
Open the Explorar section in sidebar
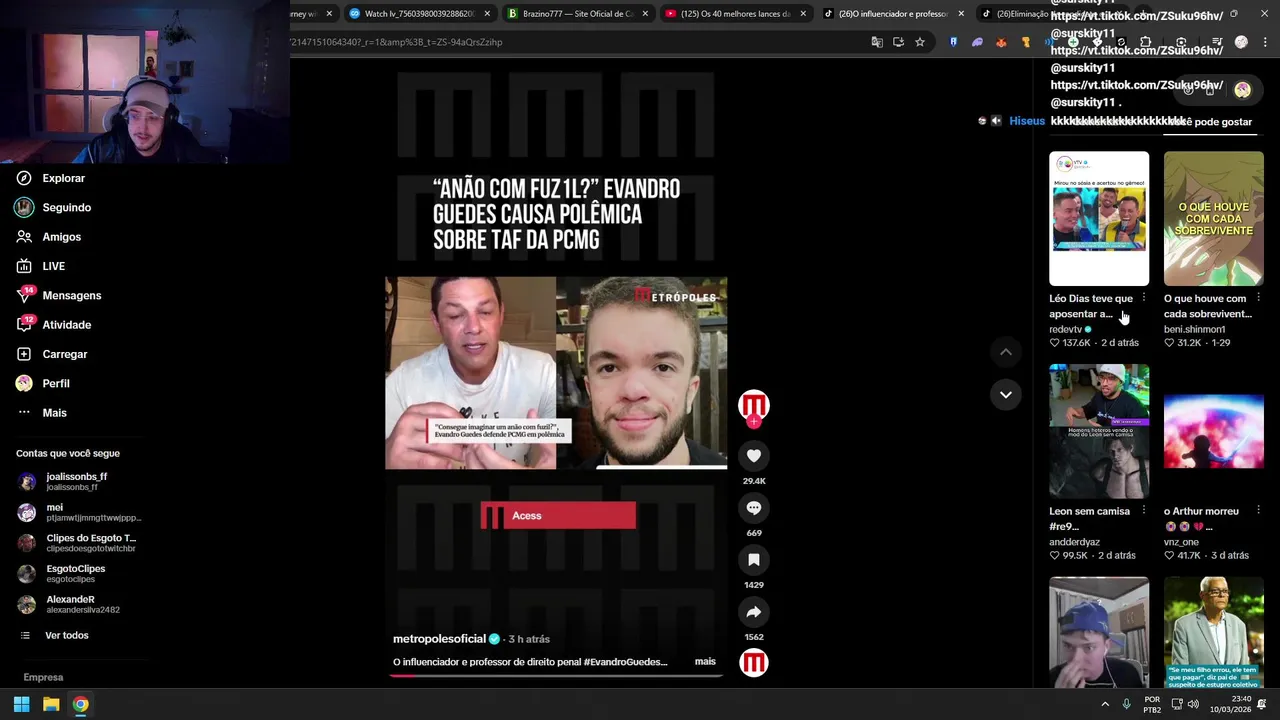[x=63, y=178]
